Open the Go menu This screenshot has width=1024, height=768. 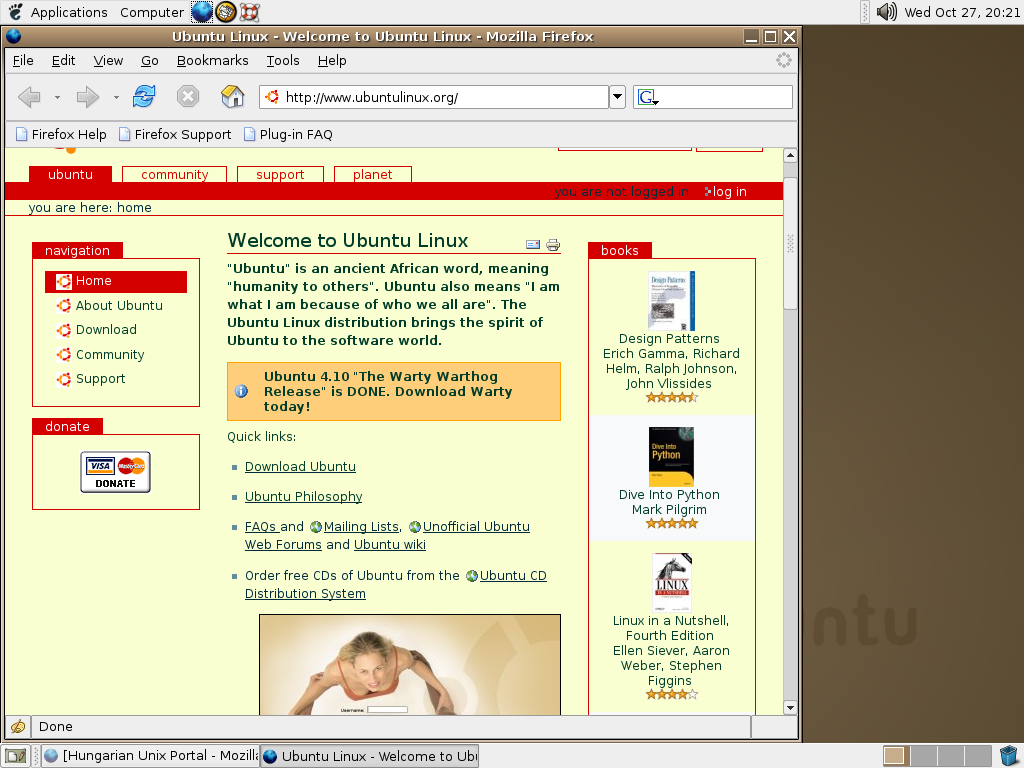150,61
